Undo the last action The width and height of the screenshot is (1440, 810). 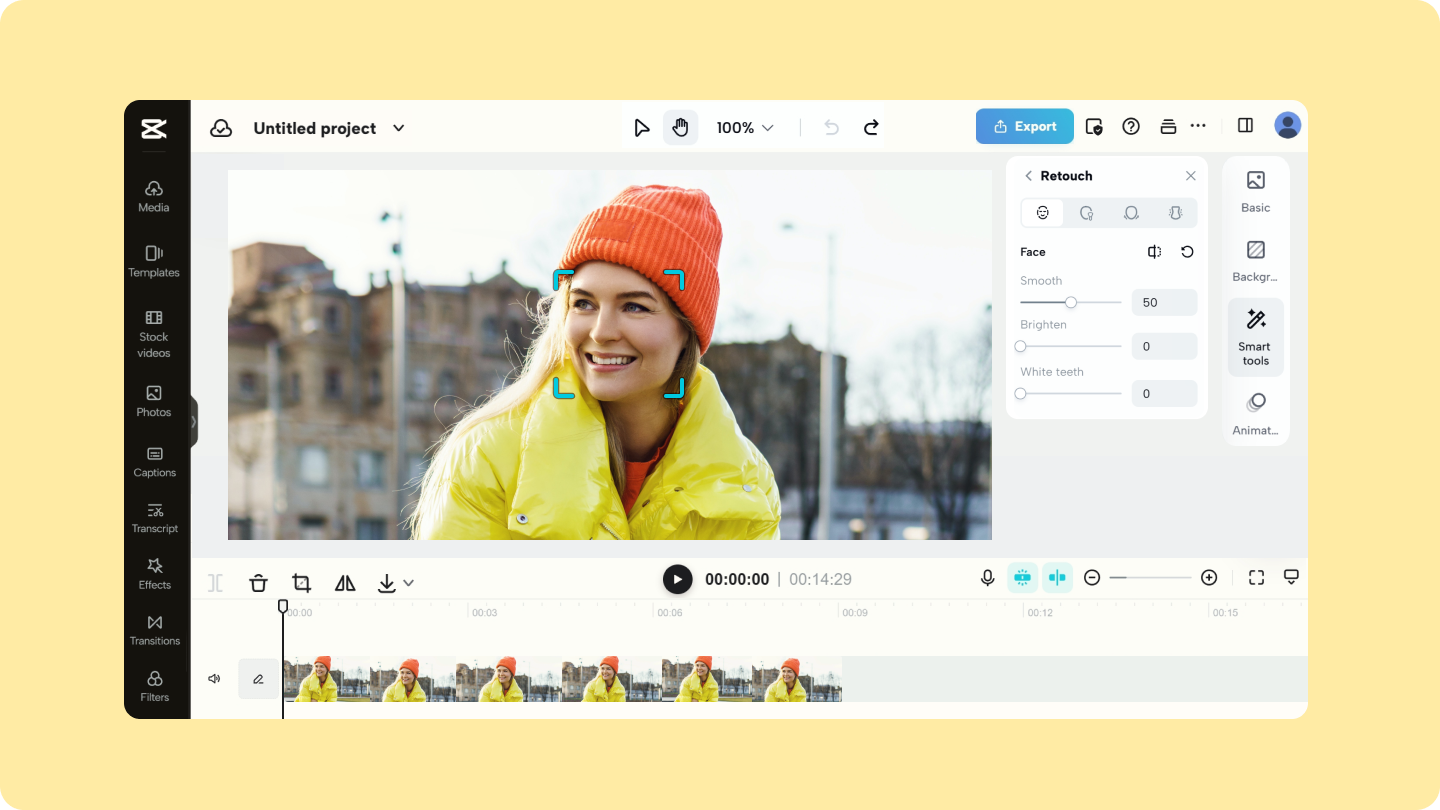coord(831,127)
